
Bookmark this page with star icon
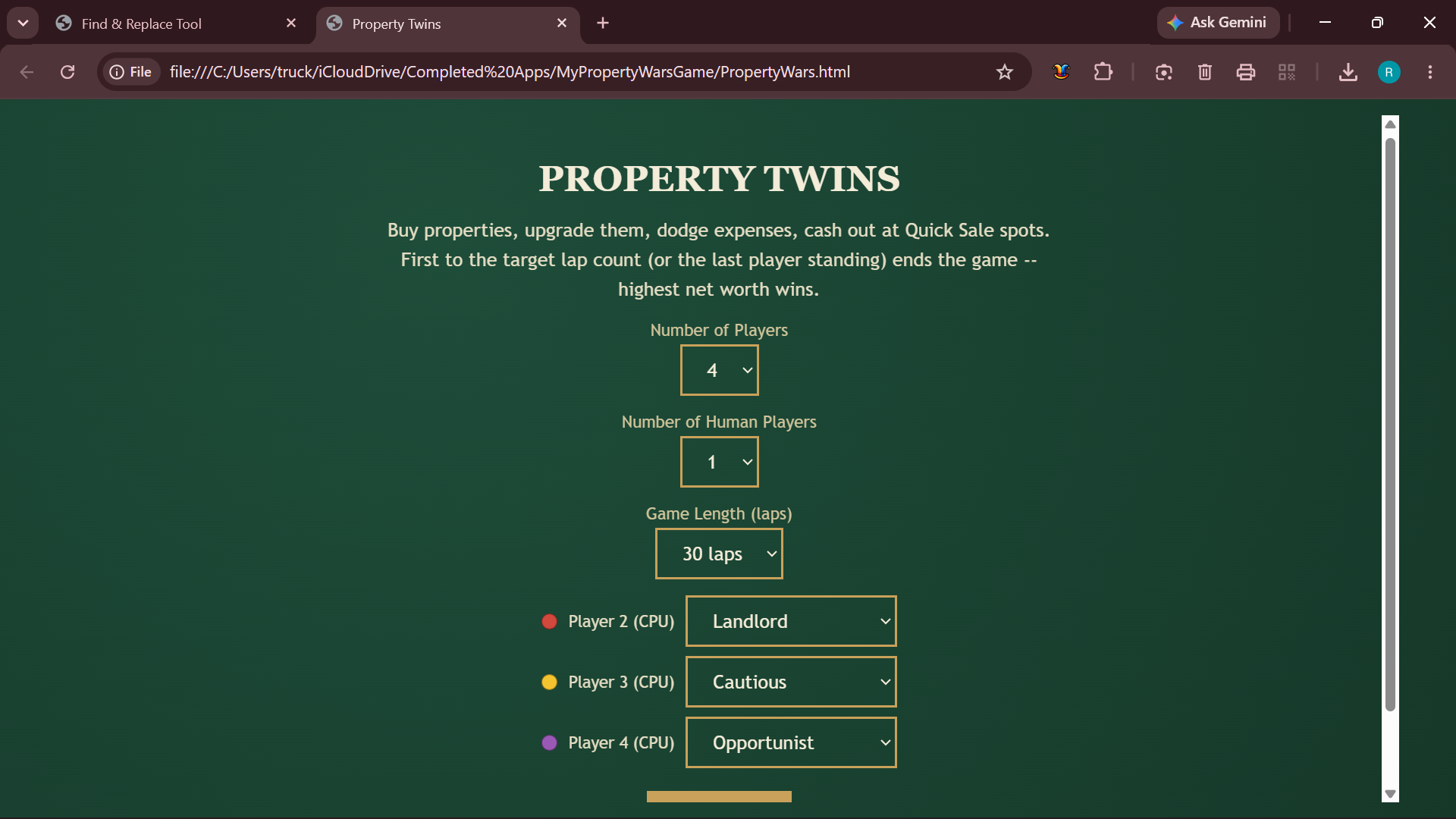tap(1005, 72)
